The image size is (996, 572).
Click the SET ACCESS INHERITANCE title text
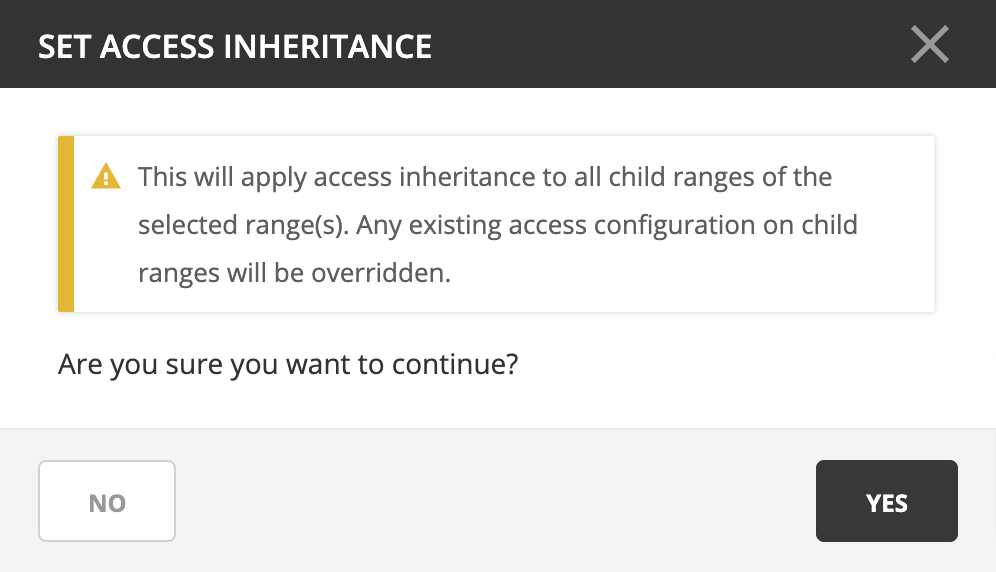[235, 46]
